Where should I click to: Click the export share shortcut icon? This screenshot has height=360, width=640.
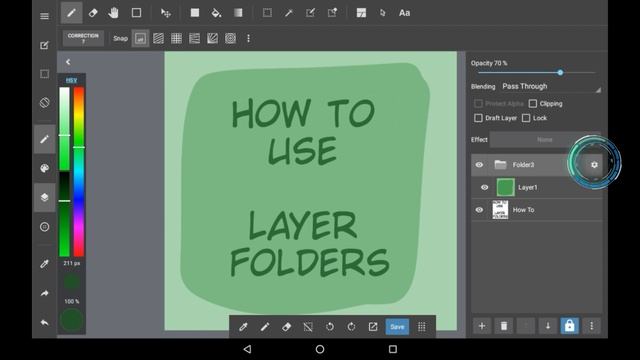(373, 327)
